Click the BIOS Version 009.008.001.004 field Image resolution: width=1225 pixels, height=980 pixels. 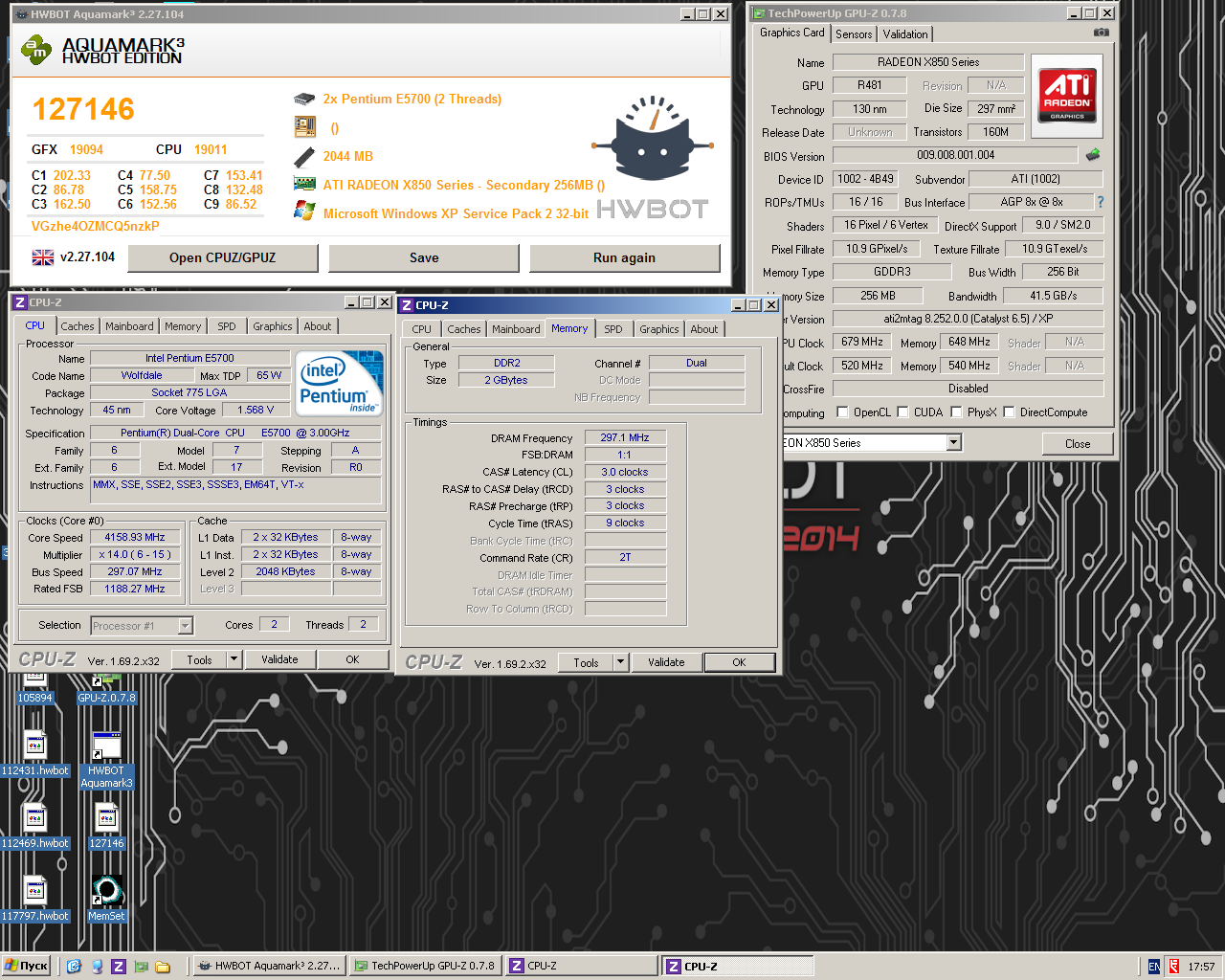tap(955, 155)
